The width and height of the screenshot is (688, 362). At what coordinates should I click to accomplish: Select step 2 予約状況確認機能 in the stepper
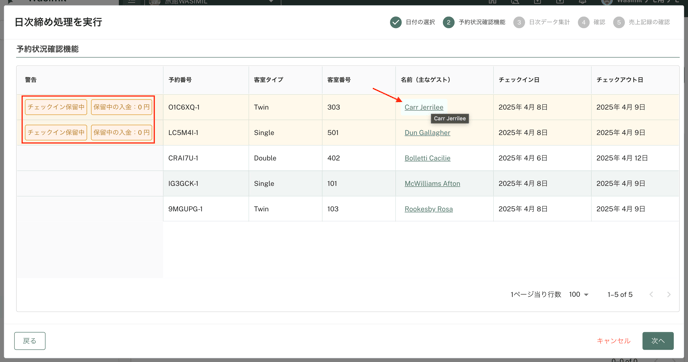474,22
